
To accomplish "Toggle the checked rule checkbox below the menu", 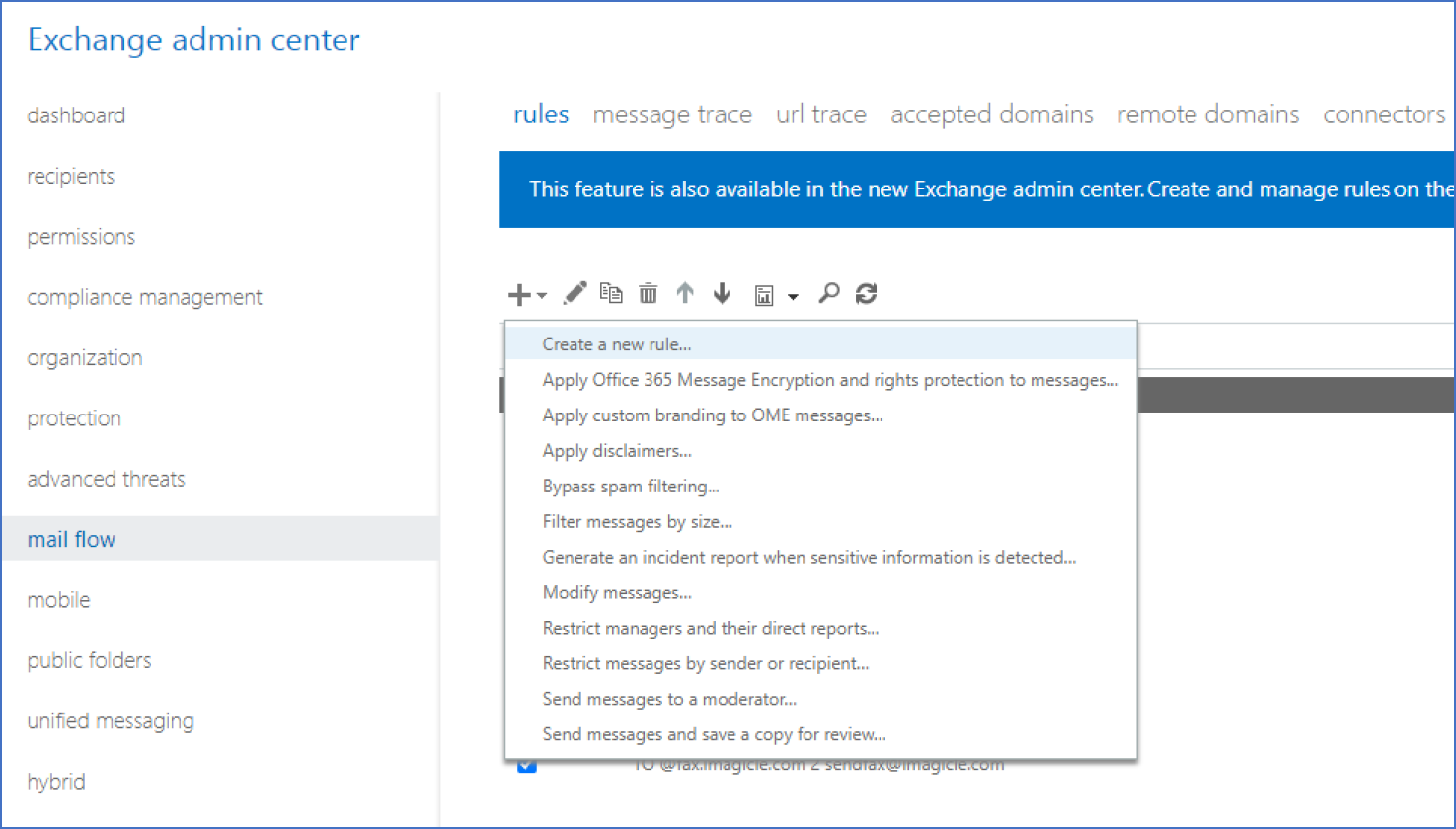I will tap(527, 765).
